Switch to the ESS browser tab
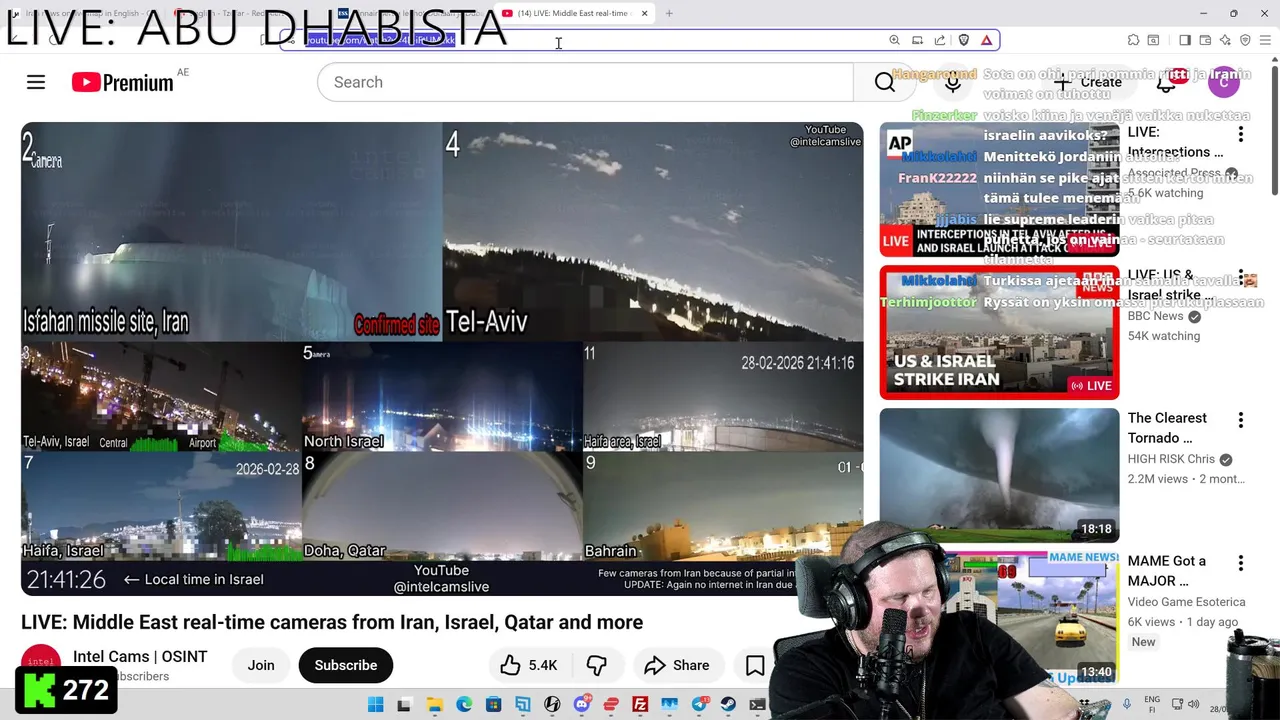Viewport: 1280px width, 720px height. [x=410, y=13]
